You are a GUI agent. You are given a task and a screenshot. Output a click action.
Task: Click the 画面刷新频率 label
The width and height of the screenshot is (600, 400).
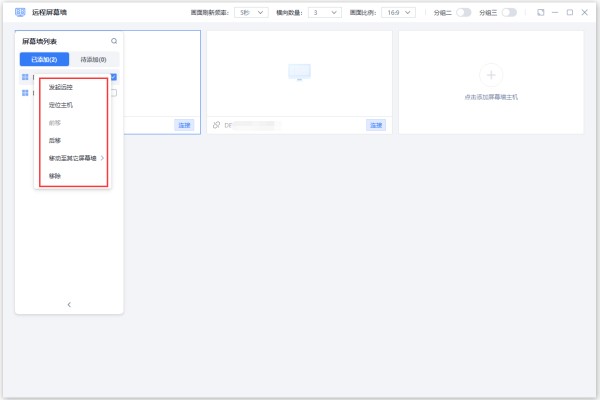point(210,13)
